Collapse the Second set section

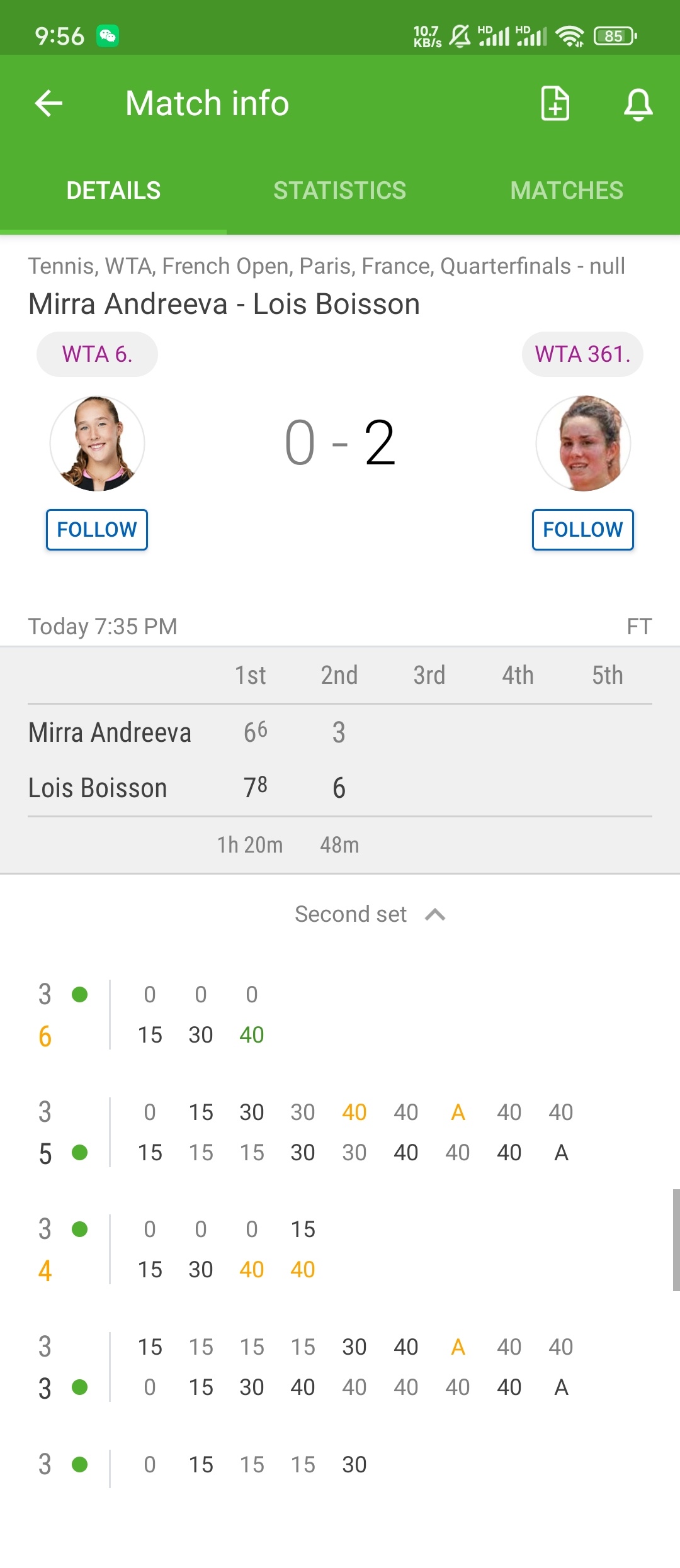(370, 914)
